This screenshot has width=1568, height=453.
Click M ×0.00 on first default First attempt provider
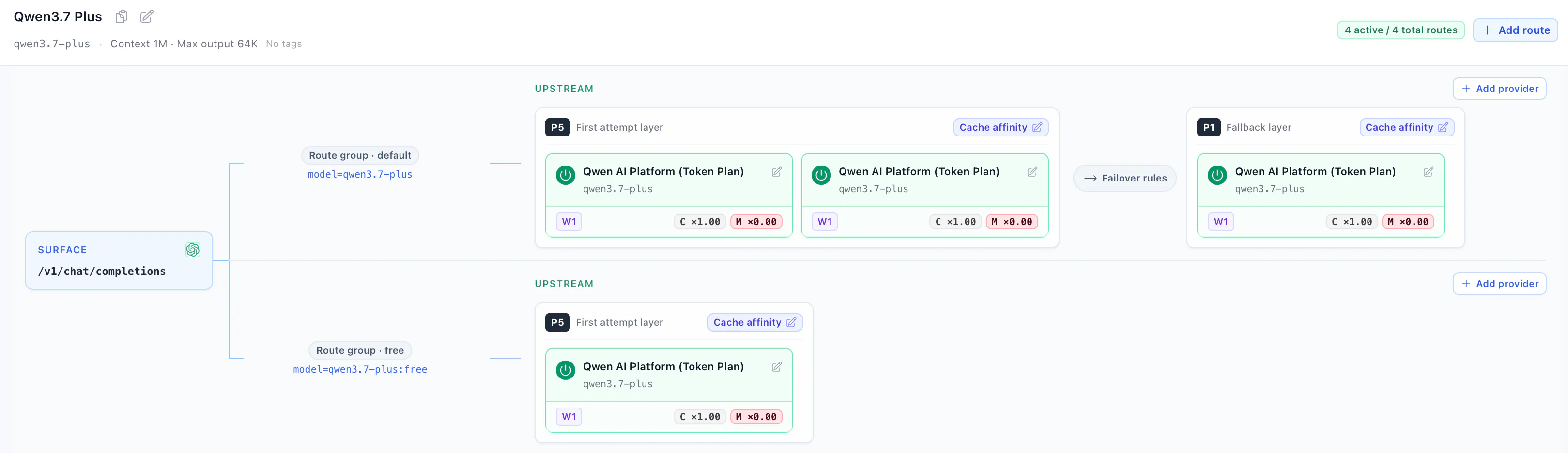pyautogui.click(x=756, y=222)
